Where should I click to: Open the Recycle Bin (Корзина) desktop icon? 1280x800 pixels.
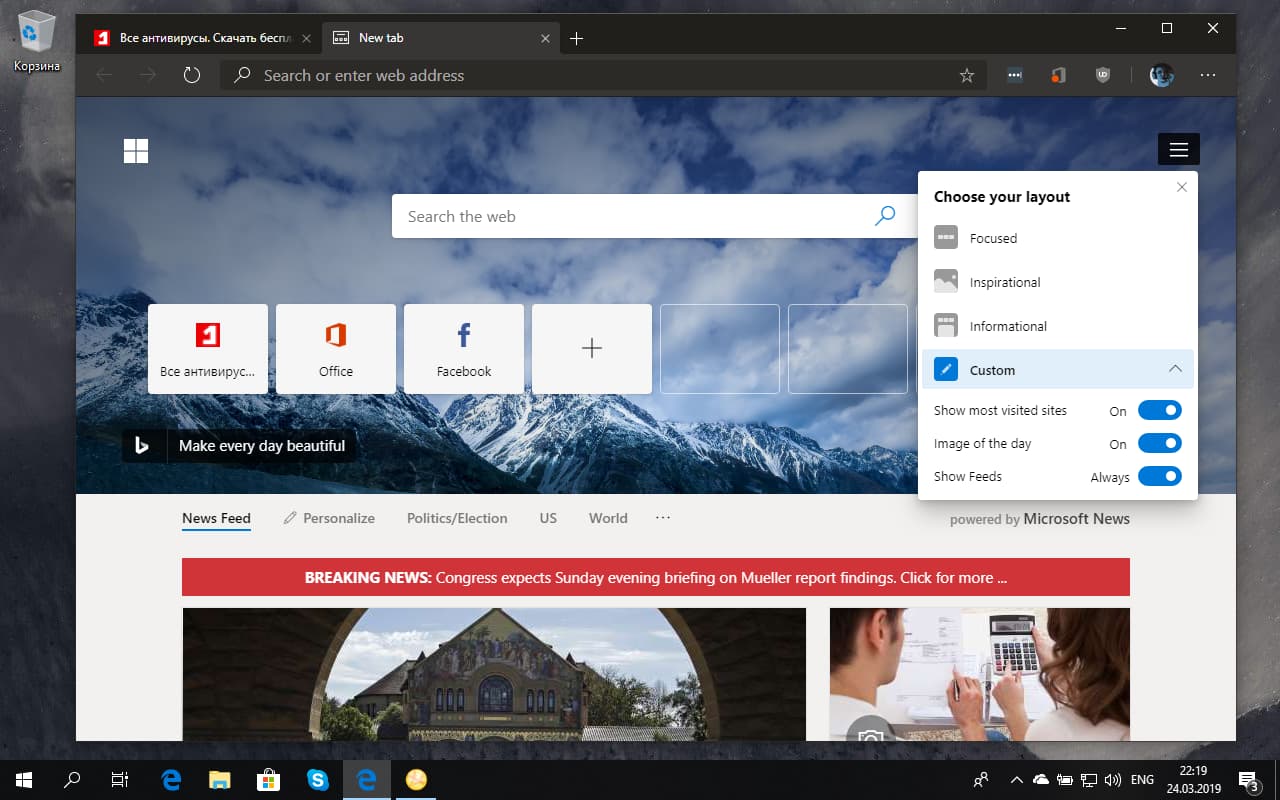coord(37,41)
